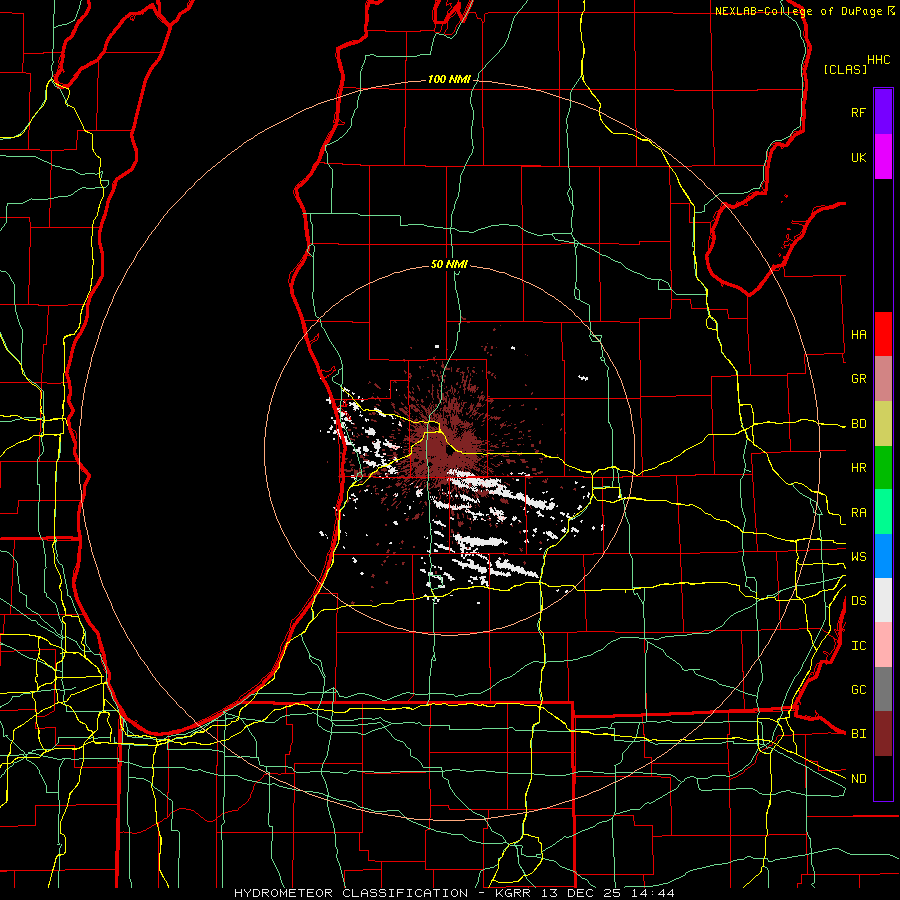Click the RF legend label

858,112
